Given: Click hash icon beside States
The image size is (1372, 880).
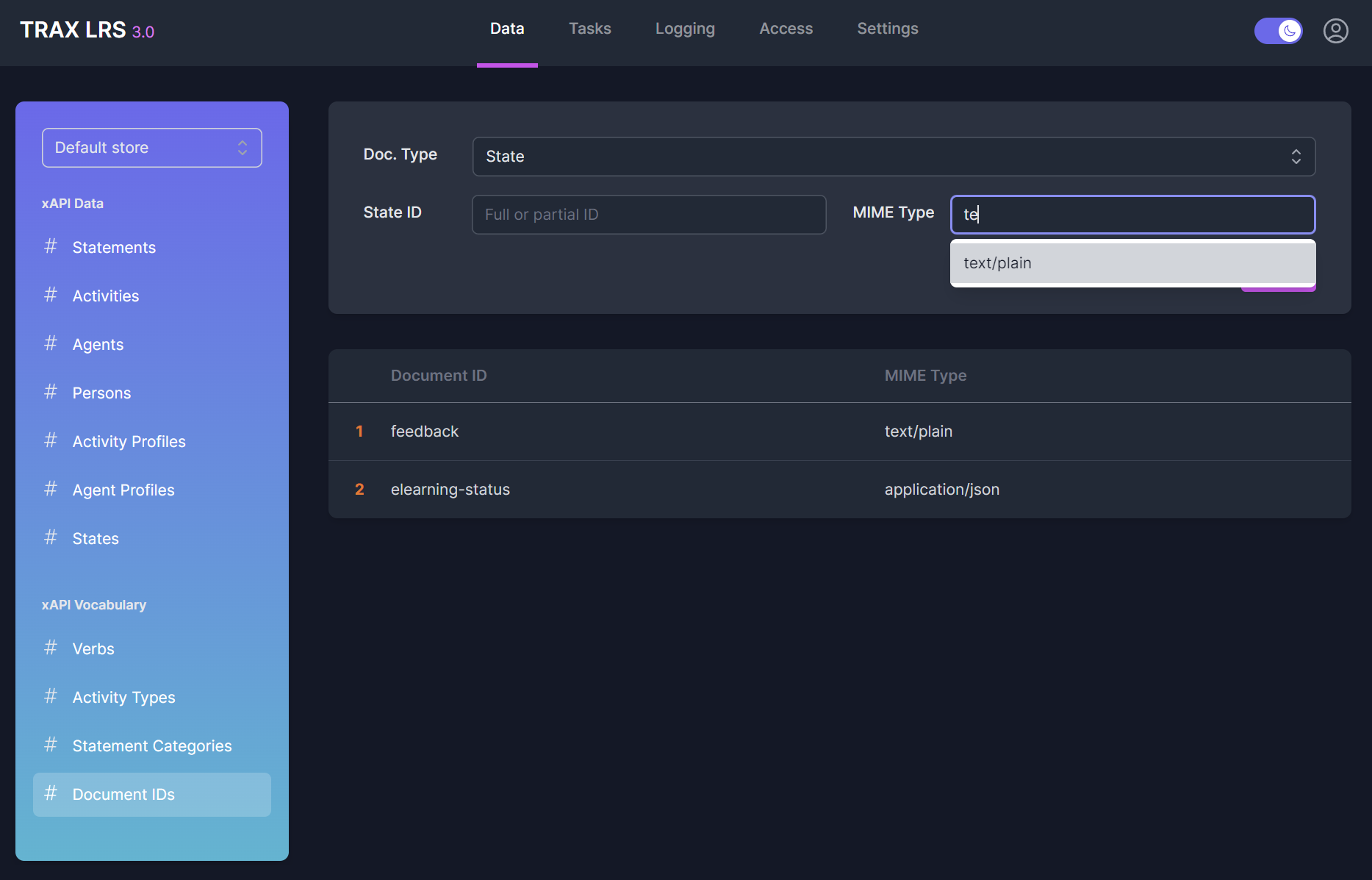Looking at the screenshot, I should pyautogui.click(x=51, y=537).
